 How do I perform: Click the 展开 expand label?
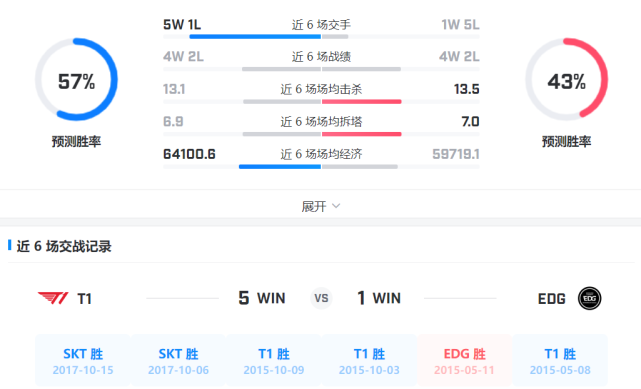(x=314, y=206)
